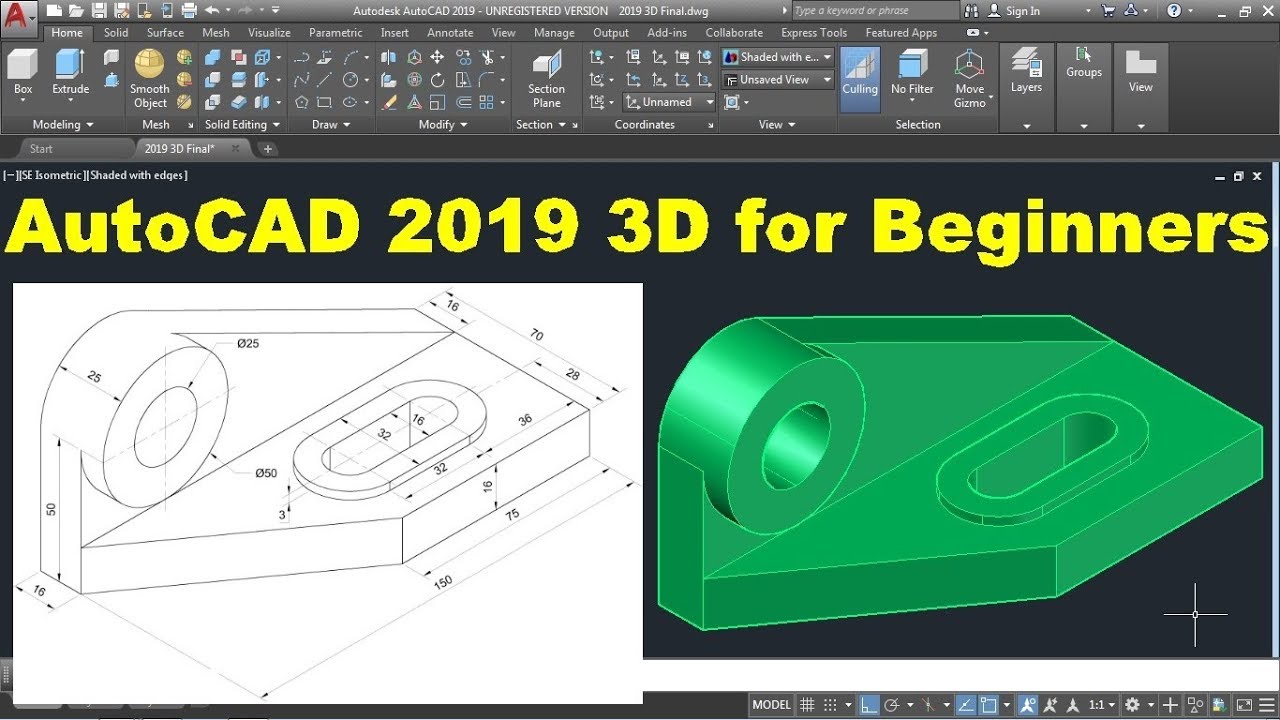Switch to the Surface ribbon tab
The image size is (1280, 720).
[x=165, y=33]
